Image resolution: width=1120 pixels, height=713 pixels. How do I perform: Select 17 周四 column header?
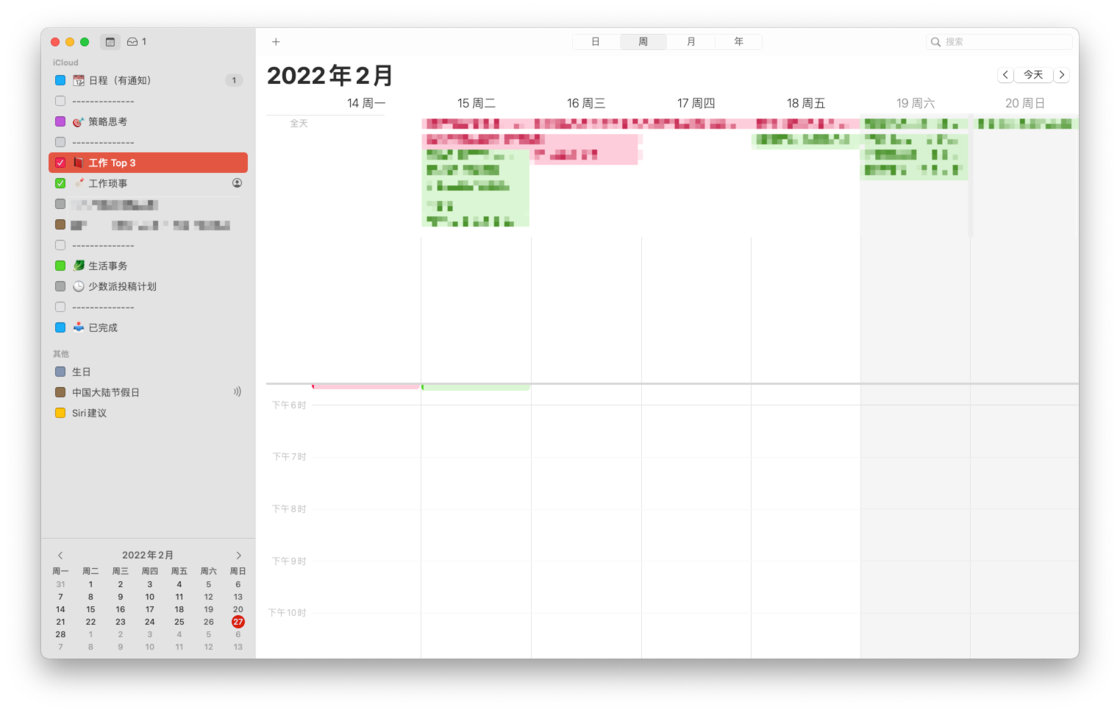696,104
